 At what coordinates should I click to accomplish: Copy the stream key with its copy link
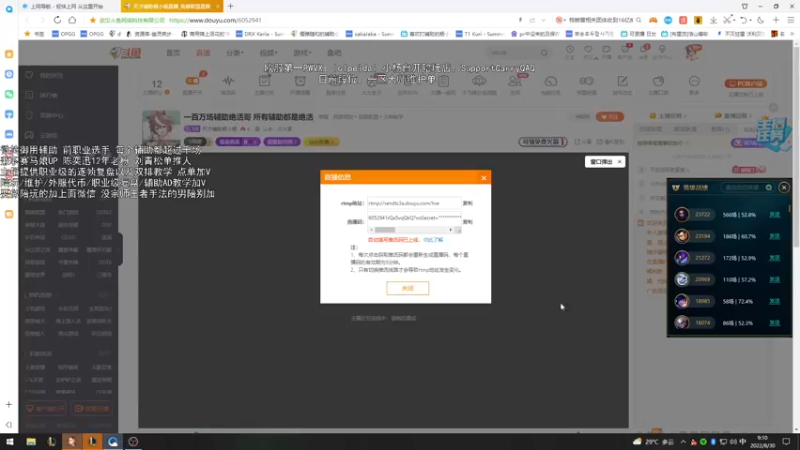click(467, 222)
